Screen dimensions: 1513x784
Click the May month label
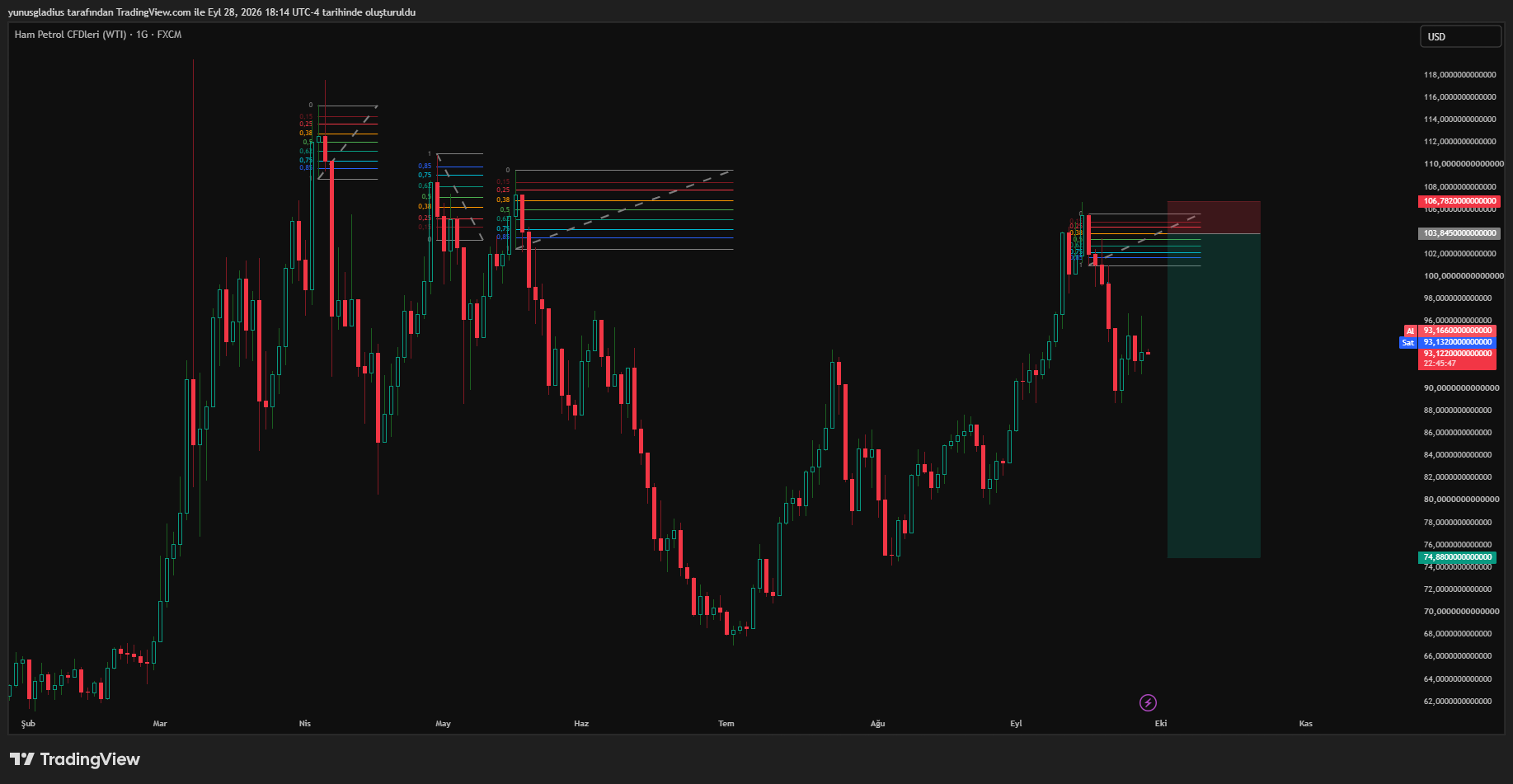[x=443, y=724]
